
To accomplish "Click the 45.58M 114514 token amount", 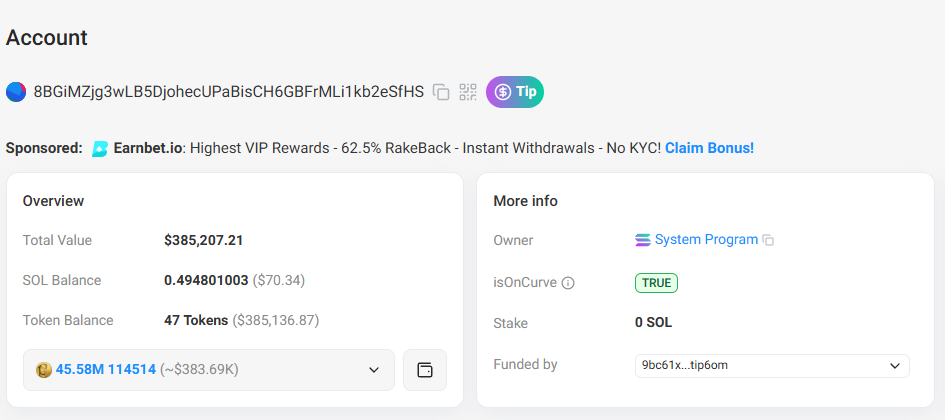I will click(106, 370).
